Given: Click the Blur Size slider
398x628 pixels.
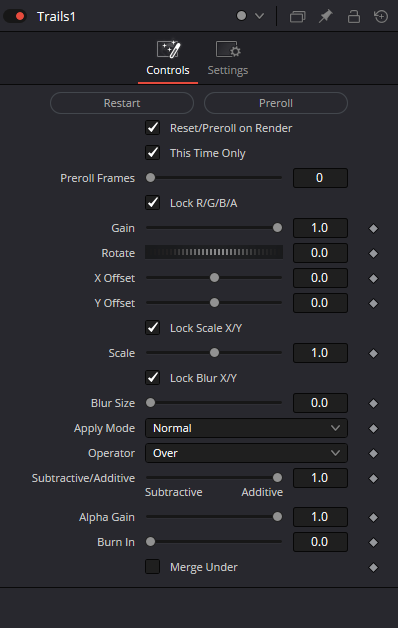Looking at the screenshot, I should [x=214, y=403].
